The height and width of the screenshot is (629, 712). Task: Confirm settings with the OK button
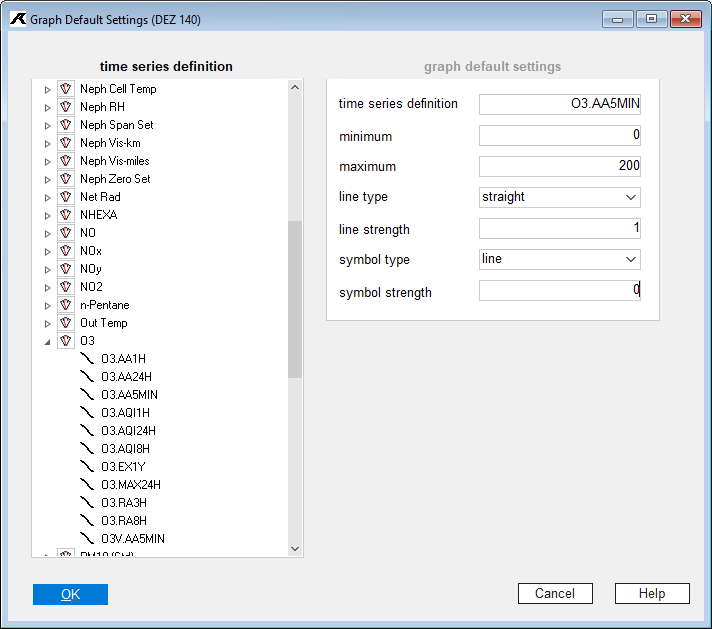pos(70,594)
